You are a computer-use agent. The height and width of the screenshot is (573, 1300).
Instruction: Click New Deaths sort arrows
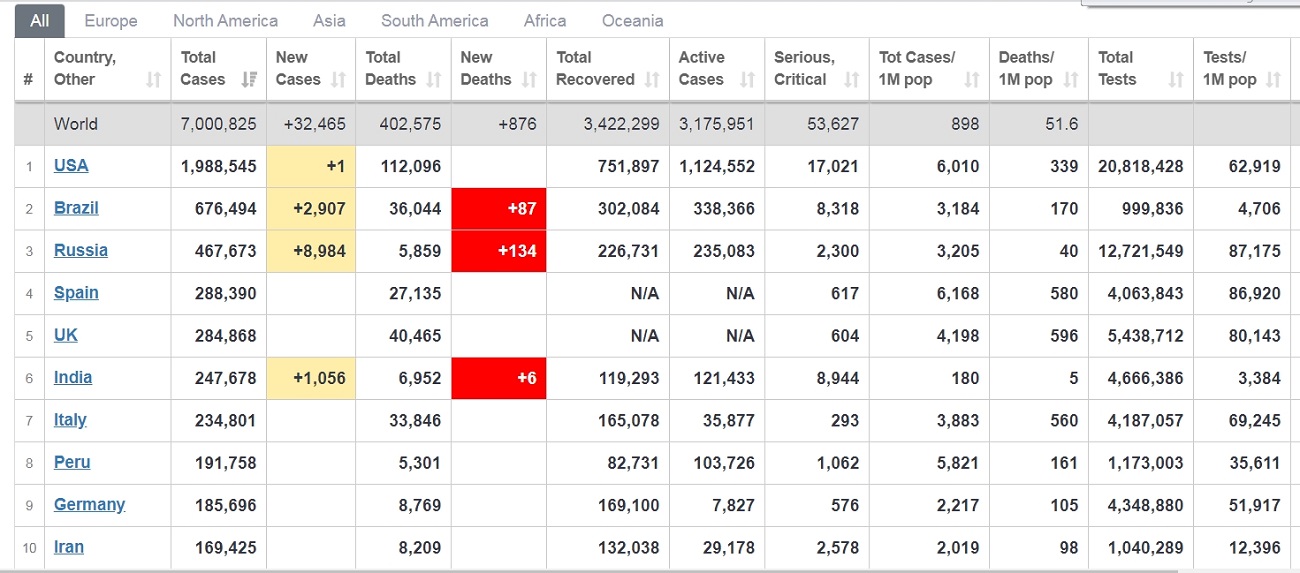(528, 80)
